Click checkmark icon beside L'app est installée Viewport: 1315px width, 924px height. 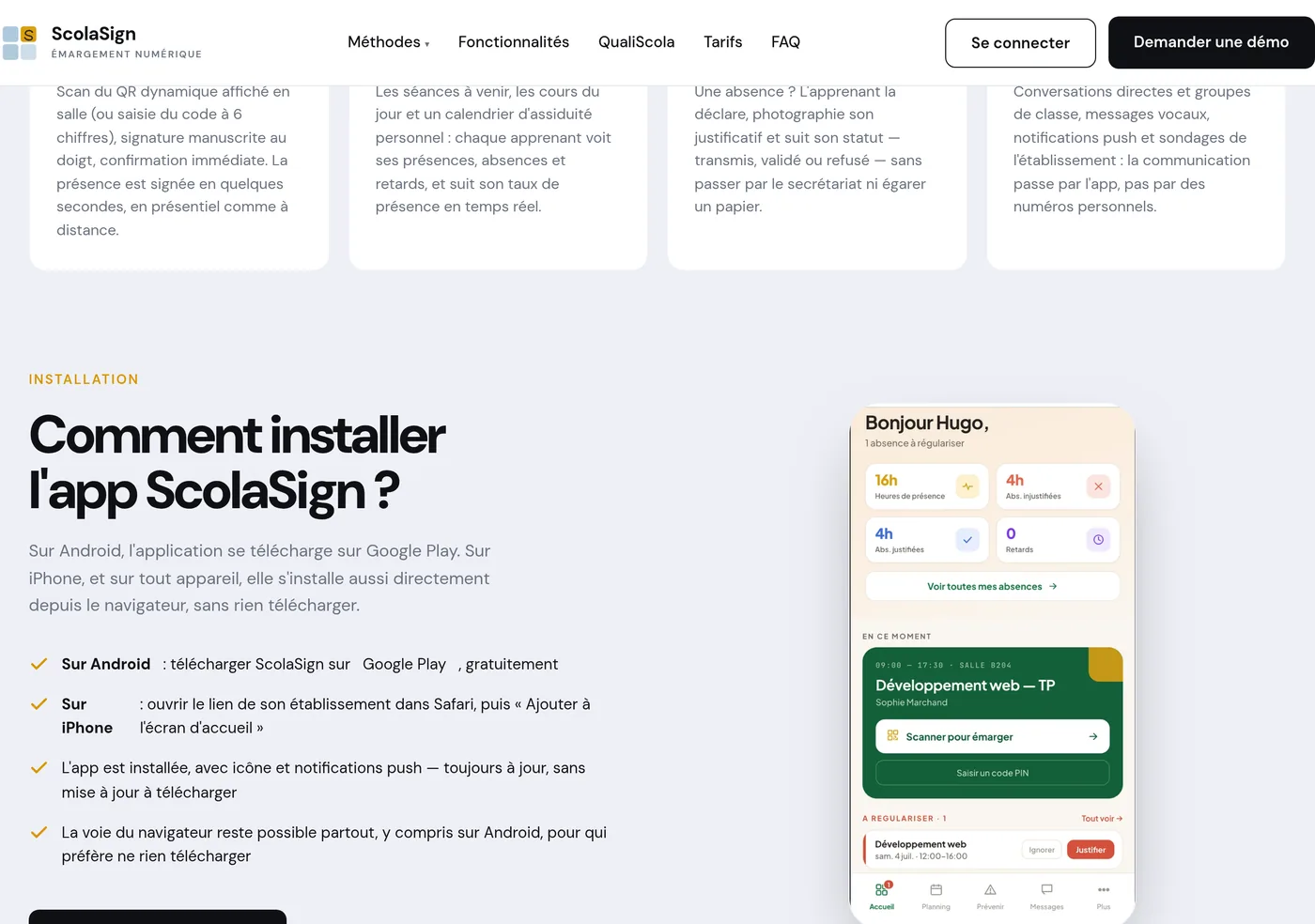click(39, 767)
